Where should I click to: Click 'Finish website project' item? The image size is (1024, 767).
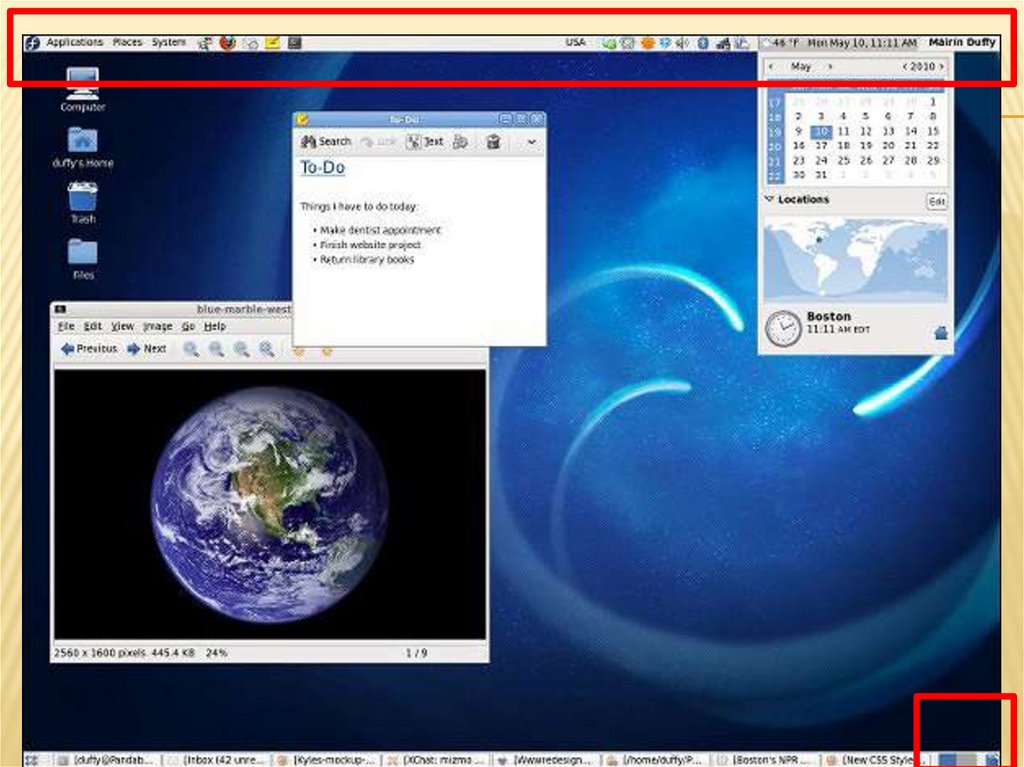tap(370, 244)
